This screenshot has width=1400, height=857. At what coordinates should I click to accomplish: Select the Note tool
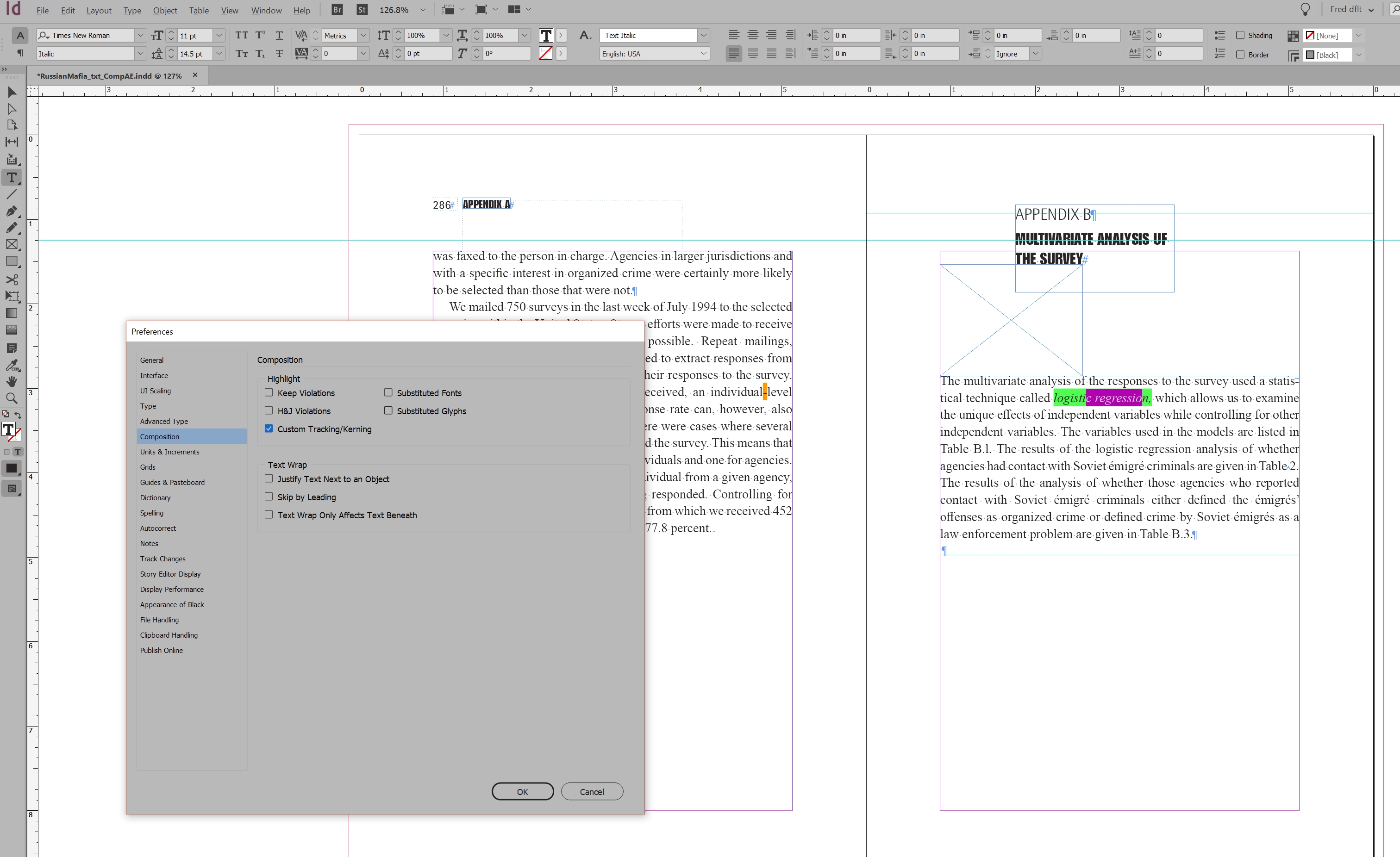point(12,348)
